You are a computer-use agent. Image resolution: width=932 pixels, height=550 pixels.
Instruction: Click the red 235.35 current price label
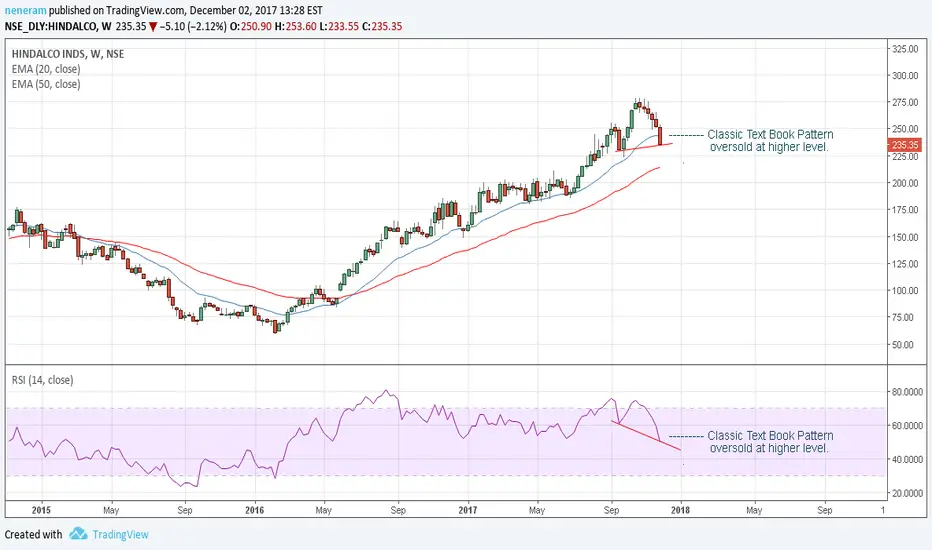point(904,144)
